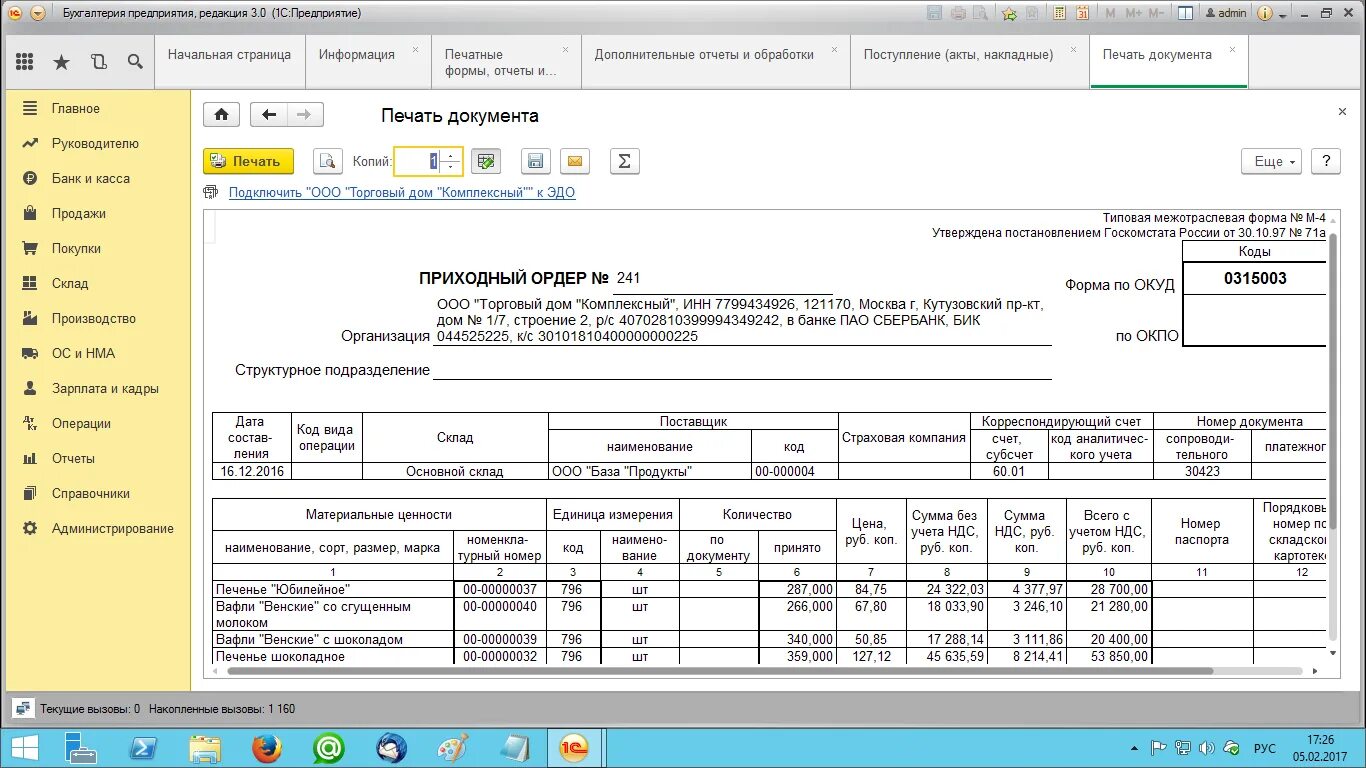Expand the arrow next to info icon
The width and height of the screenshot is (1366, 768).
(x=1281, y=14)
